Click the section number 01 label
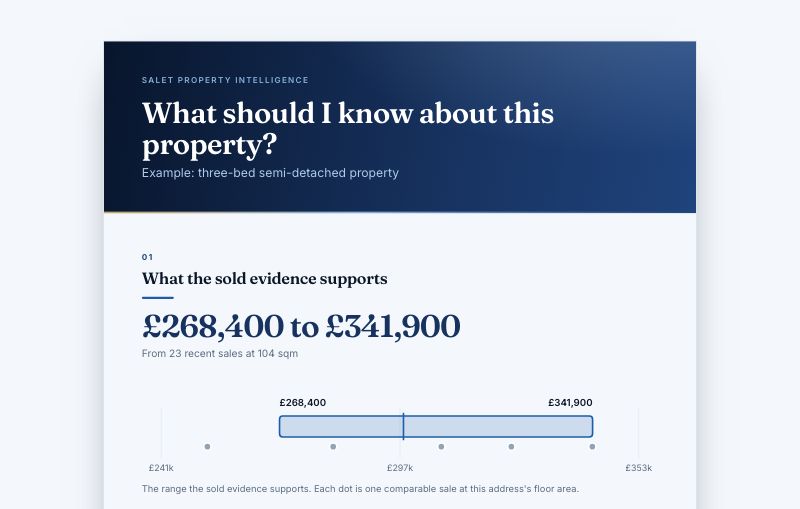 [x=147, y=257]
